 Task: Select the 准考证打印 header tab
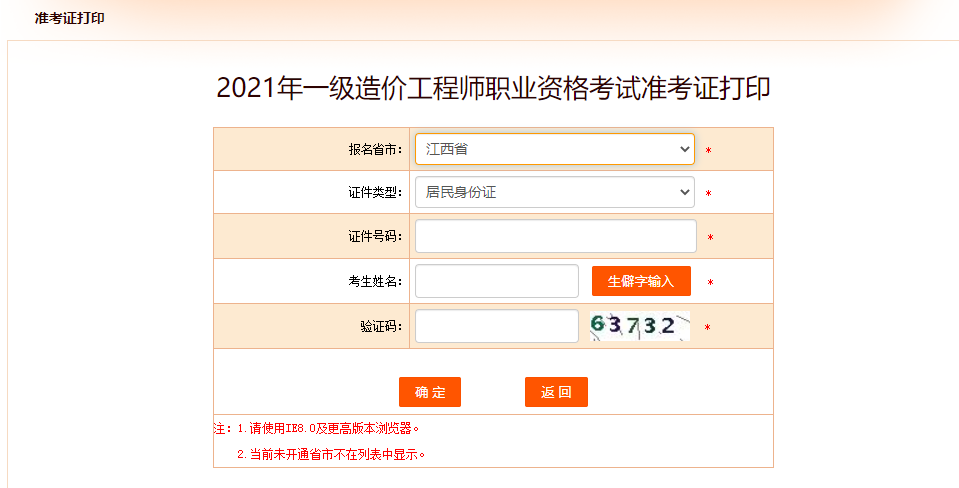[x=69, y=19]
